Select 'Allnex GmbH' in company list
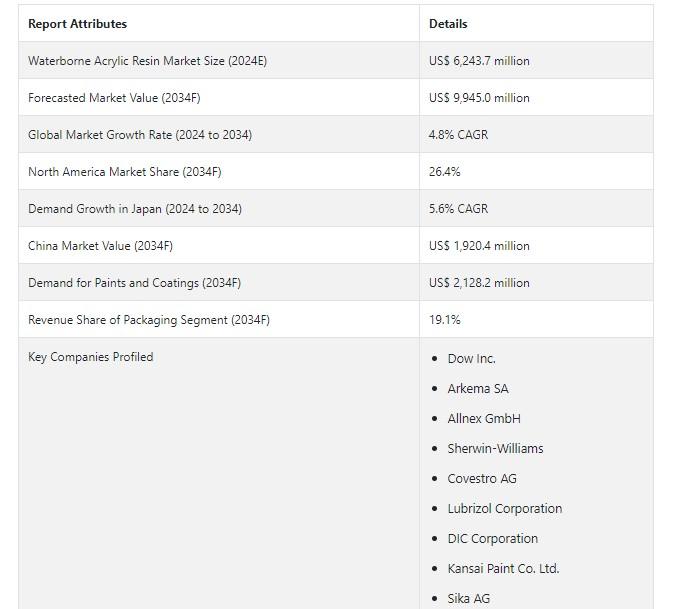Screen dimensions: 673x609 (x=484, y=418)
